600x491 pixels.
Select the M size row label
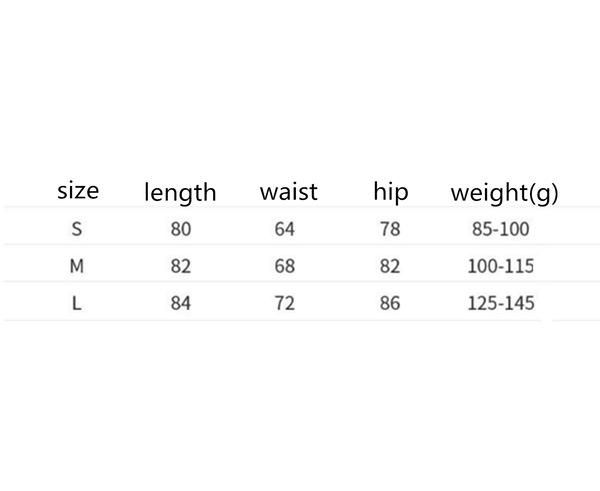point(77,266)
